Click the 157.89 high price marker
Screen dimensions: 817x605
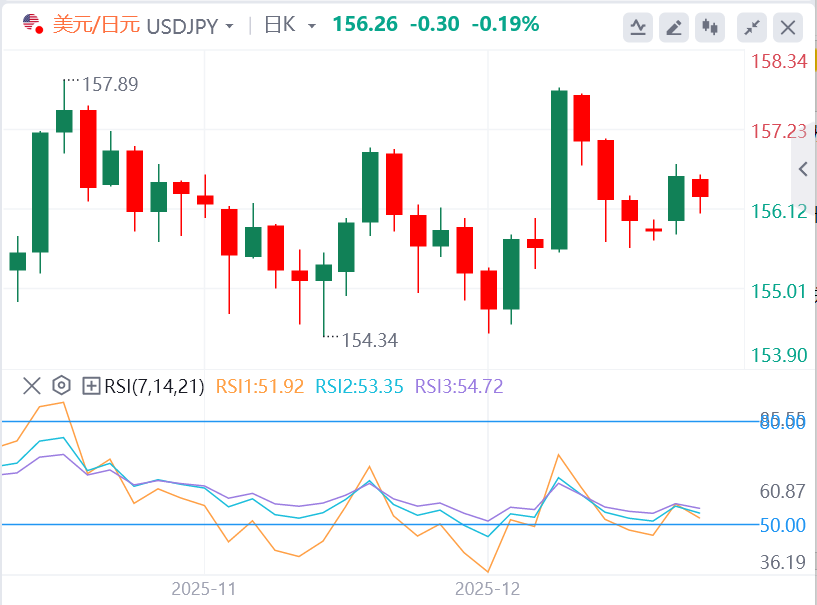point(108,85)
